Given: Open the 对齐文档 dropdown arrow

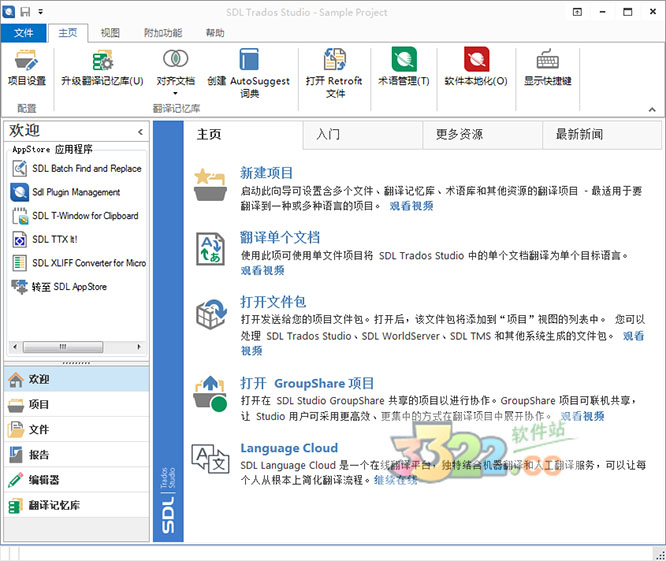Looking at the screenshot, I should tap(175, 93).
